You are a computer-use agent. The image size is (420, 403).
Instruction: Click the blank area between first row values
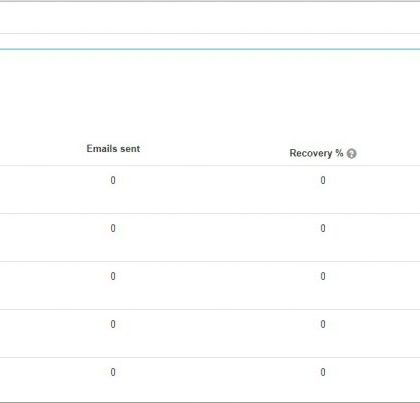(218, 189)
